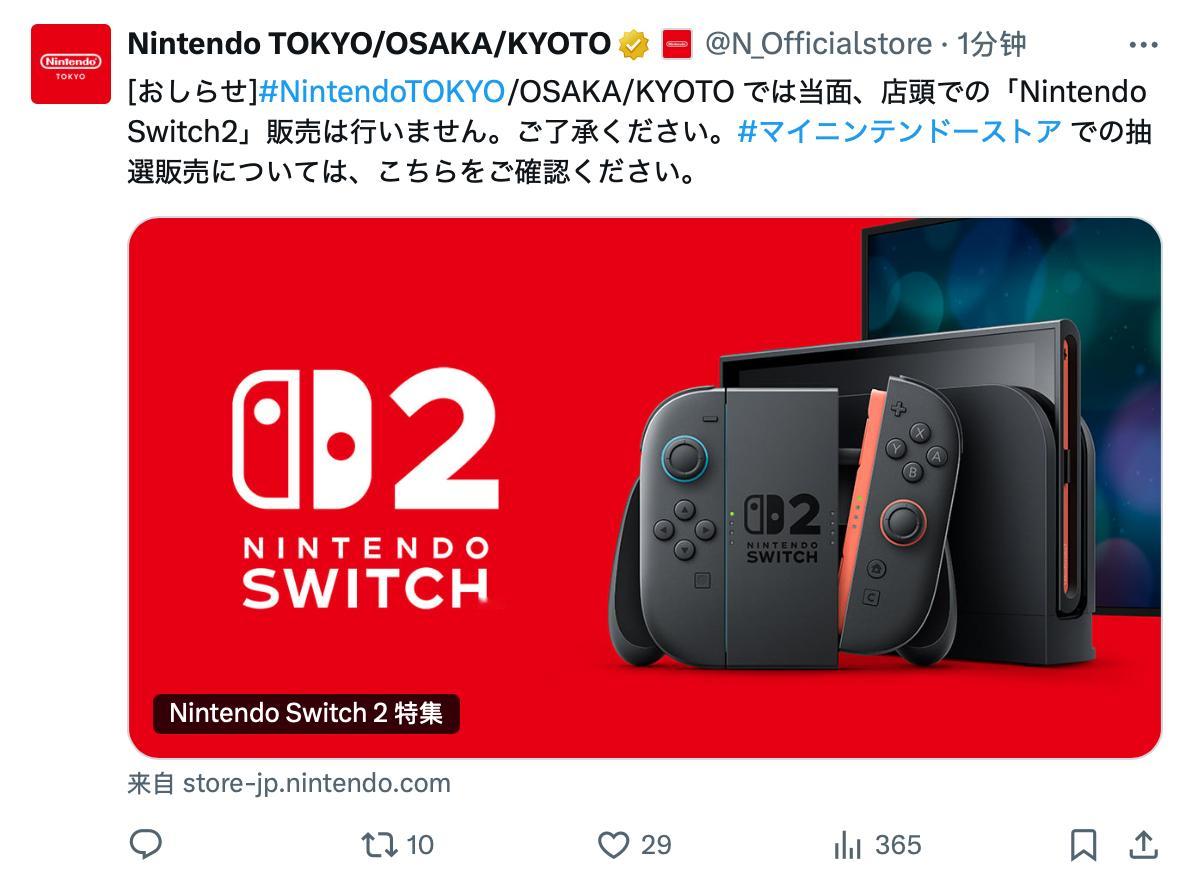Viewport: 1186px width, 888px height.
Task: Click the red Nintendo affiliate badge
Action: 677,45
